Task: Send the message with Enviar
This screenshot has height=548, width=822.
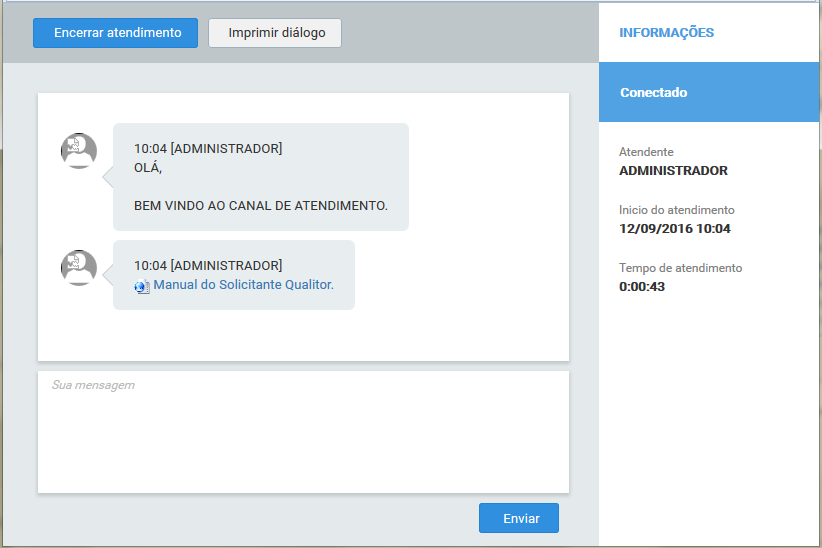Action: click(519, 518)
